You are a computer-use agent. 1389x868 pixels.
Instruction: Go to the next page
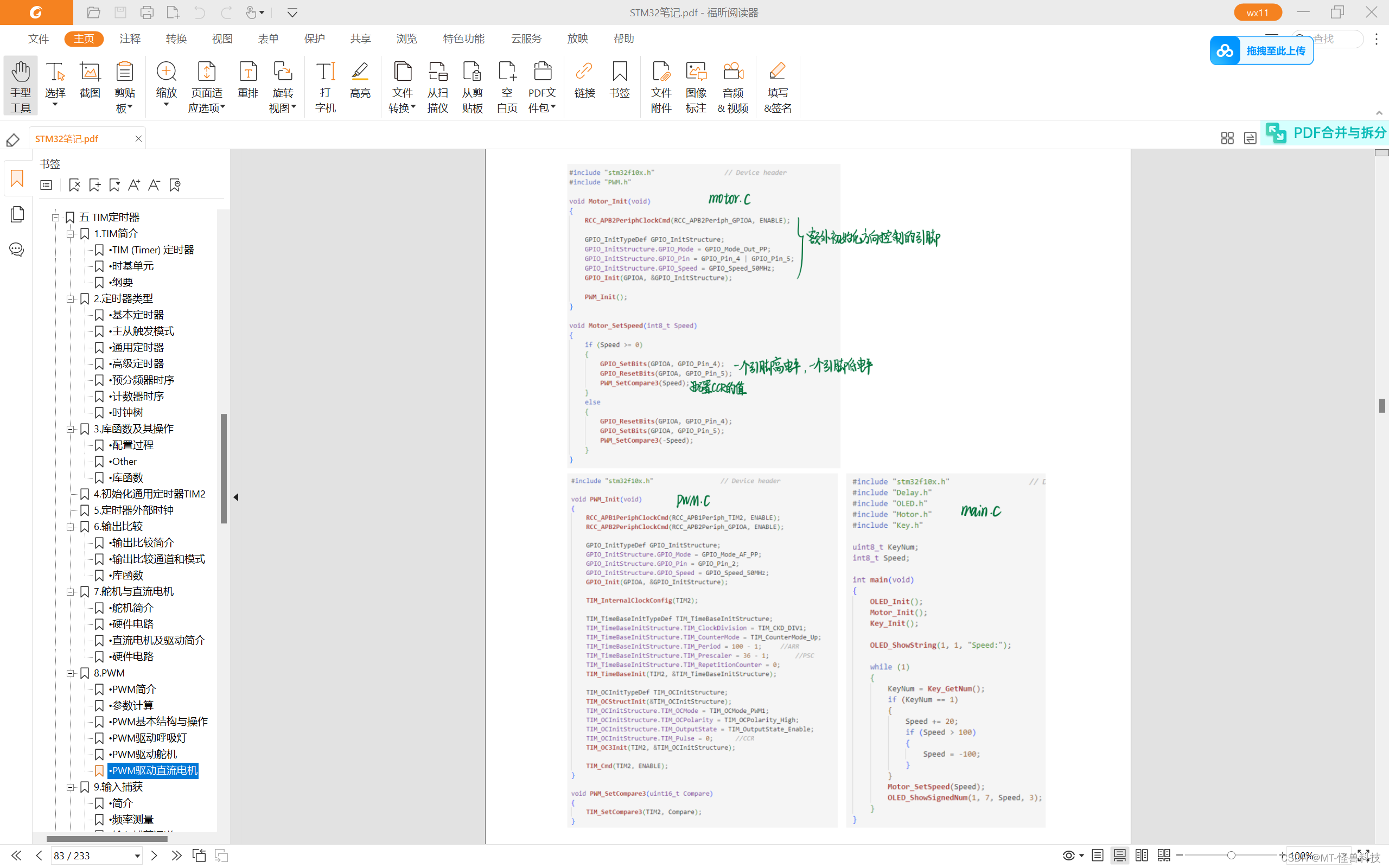[x=154, y=856]
